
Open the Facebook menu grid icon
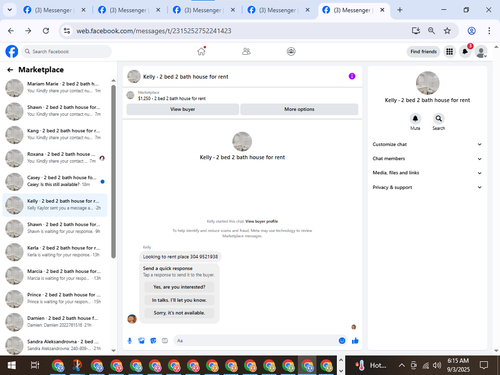(450, 51)
